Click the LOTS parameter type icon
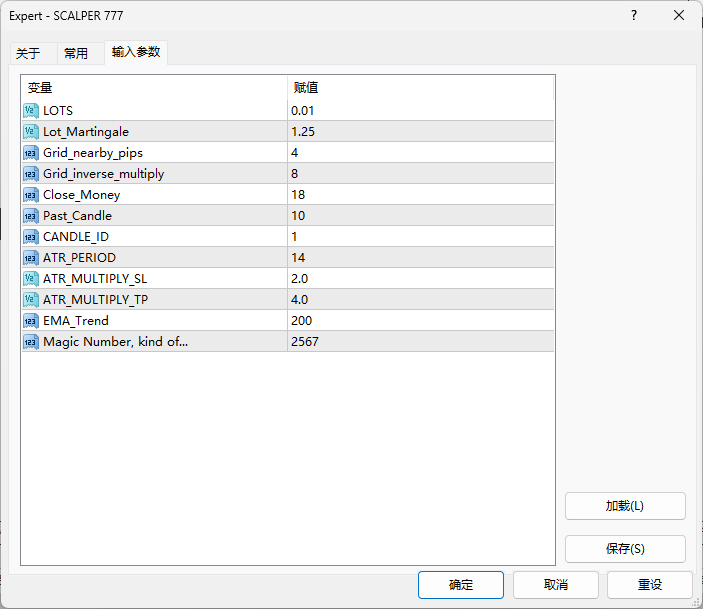 (30, 111)
